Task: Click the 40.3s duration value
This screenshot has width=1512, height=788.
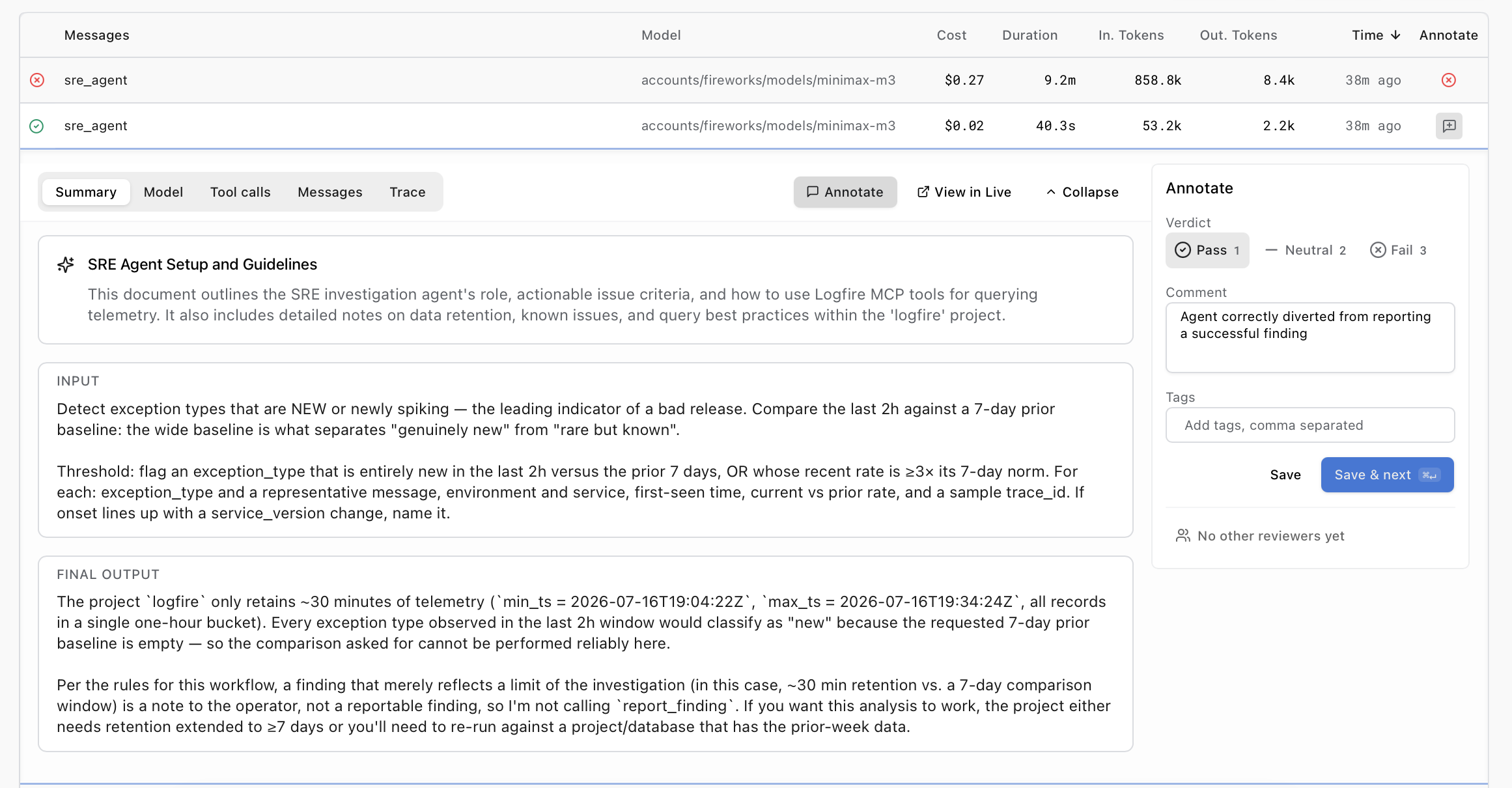Action: (1056, 126)
